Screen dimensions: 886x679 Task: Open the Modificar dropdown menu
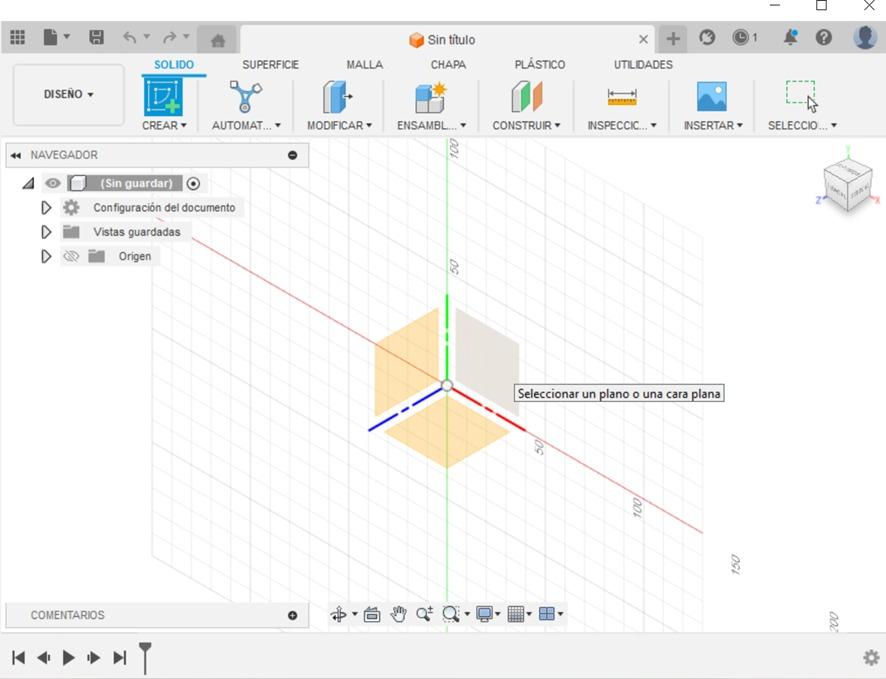(340, 125)
